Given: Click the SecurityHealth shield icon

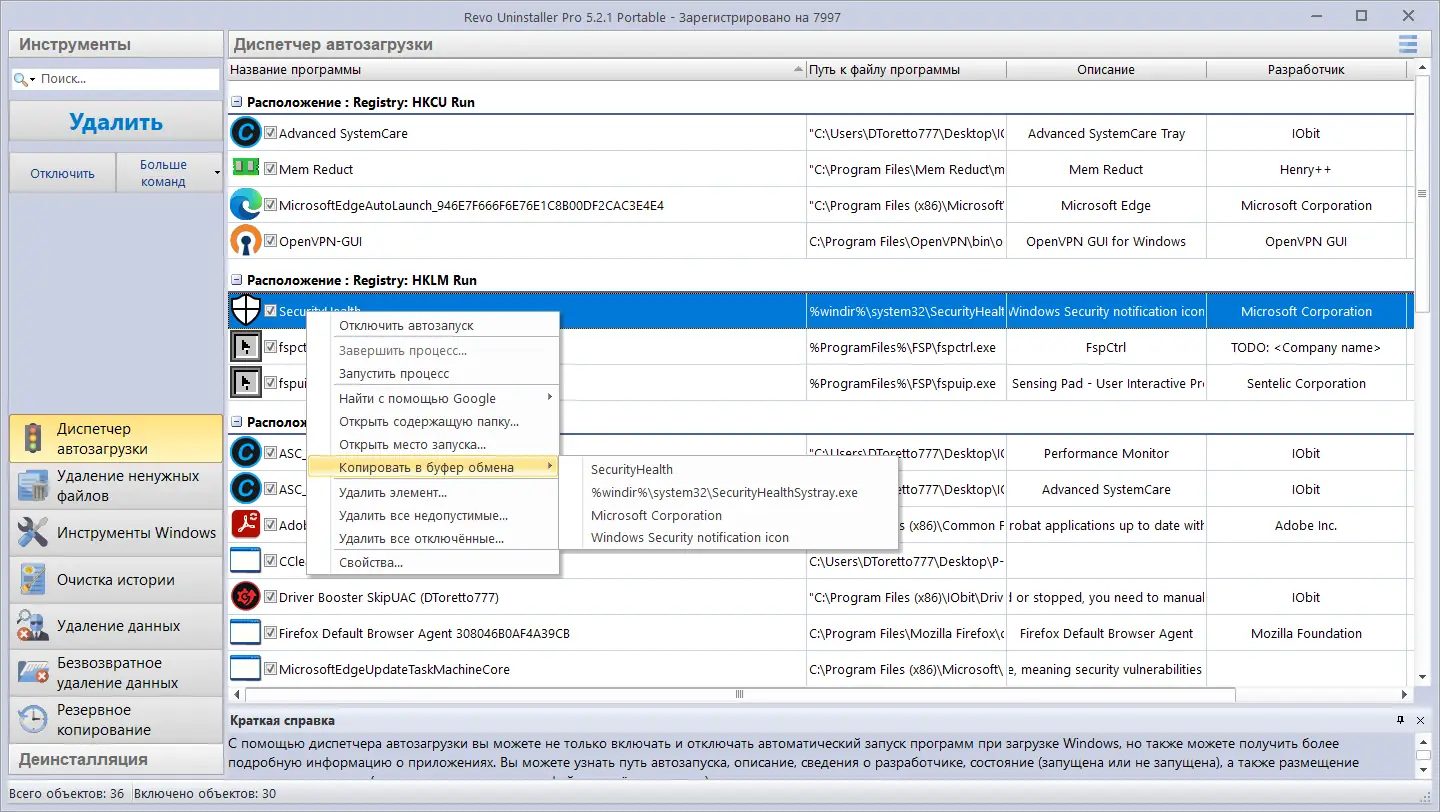Looking at the screenshot, I should tap(245, 311).
